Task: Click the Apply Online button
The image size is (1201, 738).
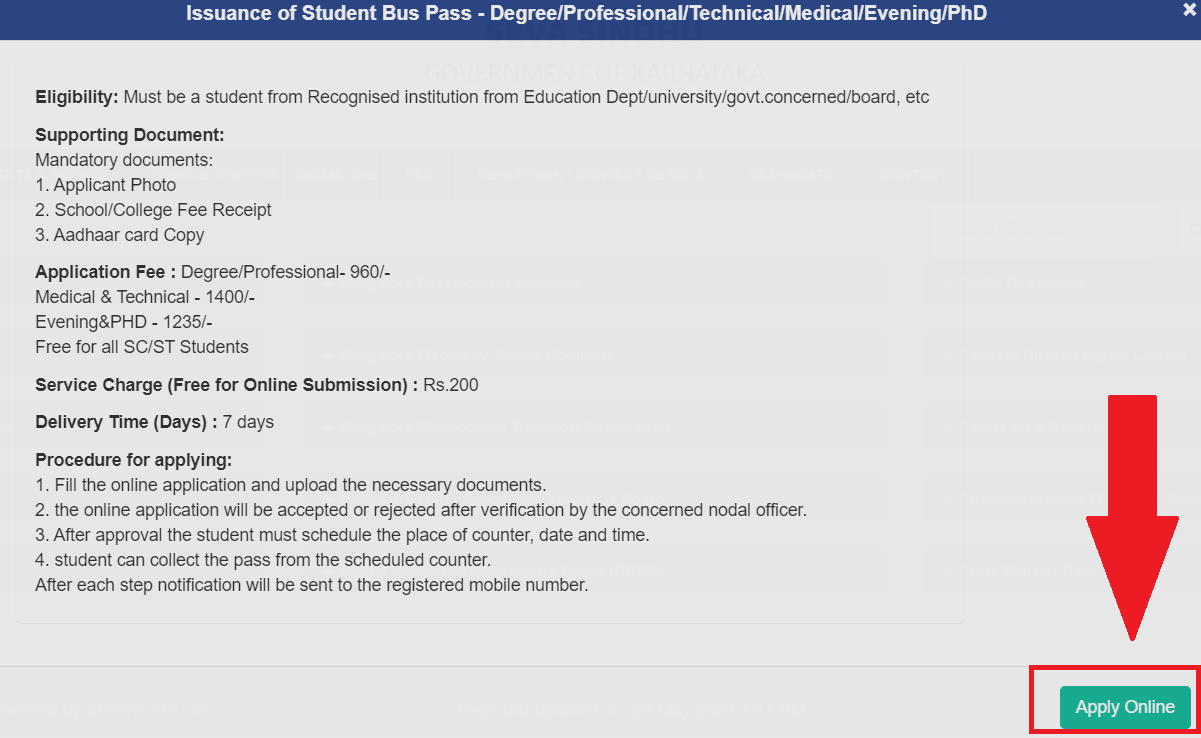Action: (x=1124, y=707)
